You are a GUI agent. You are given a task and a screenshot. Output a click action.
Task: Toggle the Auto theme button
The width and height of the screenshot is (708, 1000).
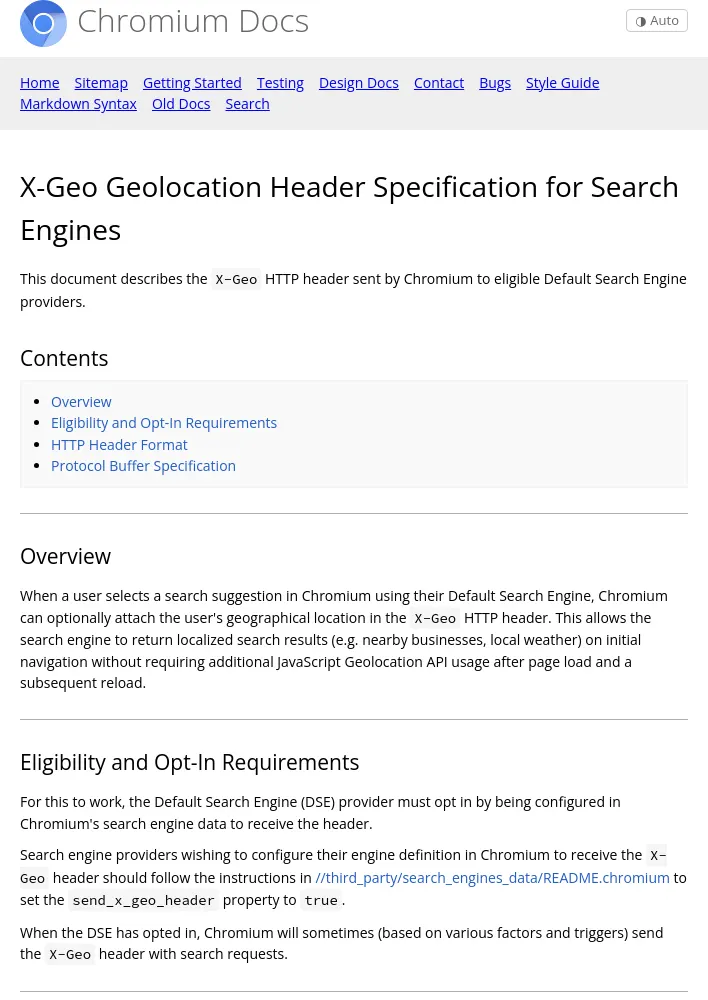(x=656, y=20)
